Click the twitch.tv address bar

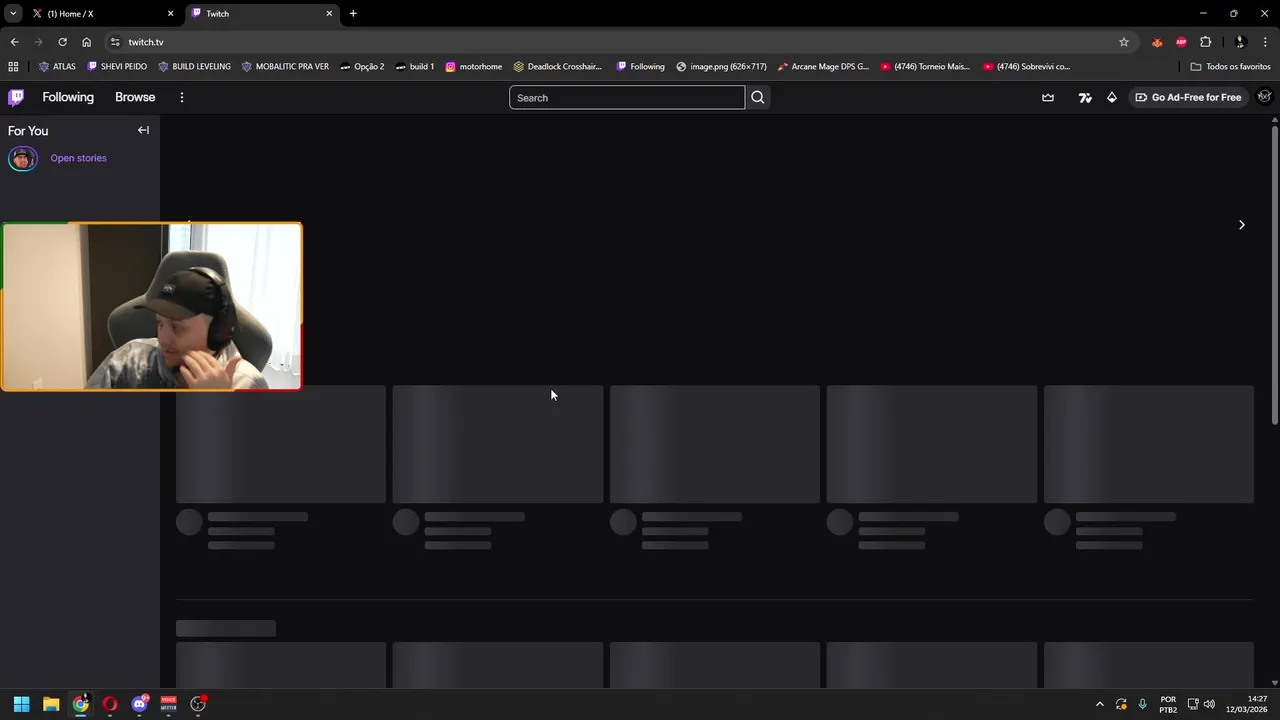click(x=620, y=42)
